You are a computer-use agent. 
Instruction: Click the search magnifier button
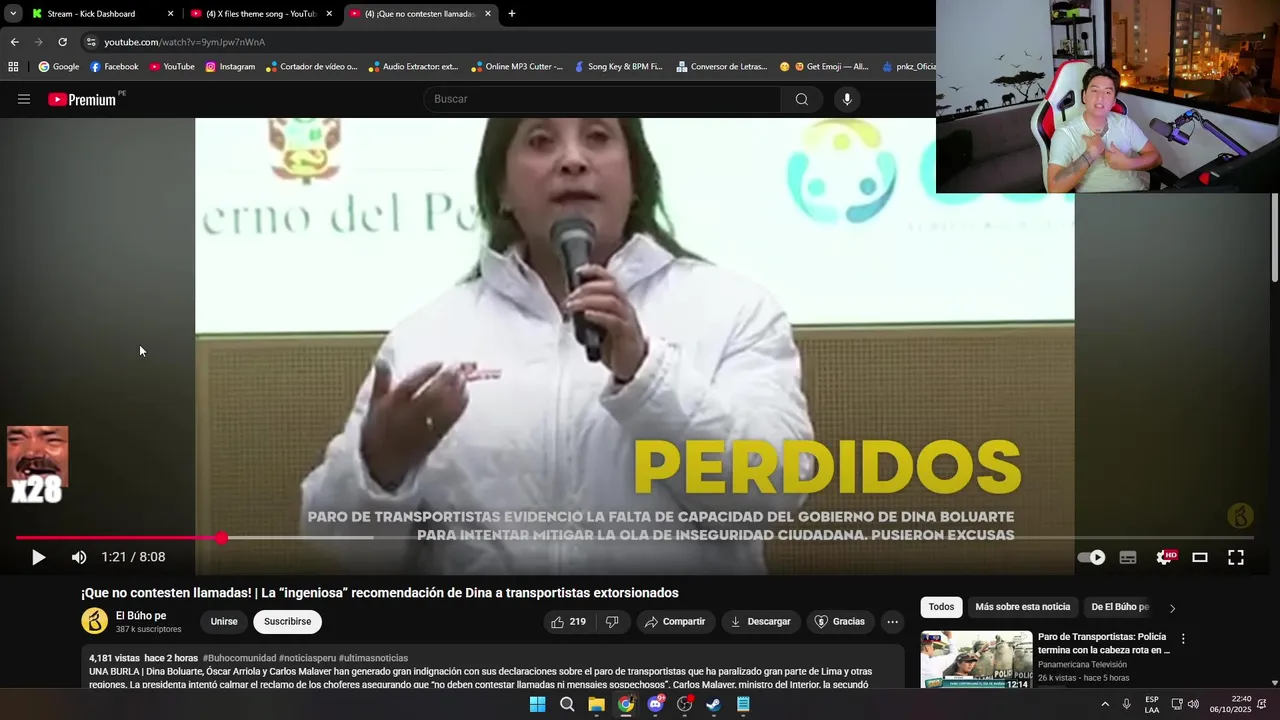[802, 99]
